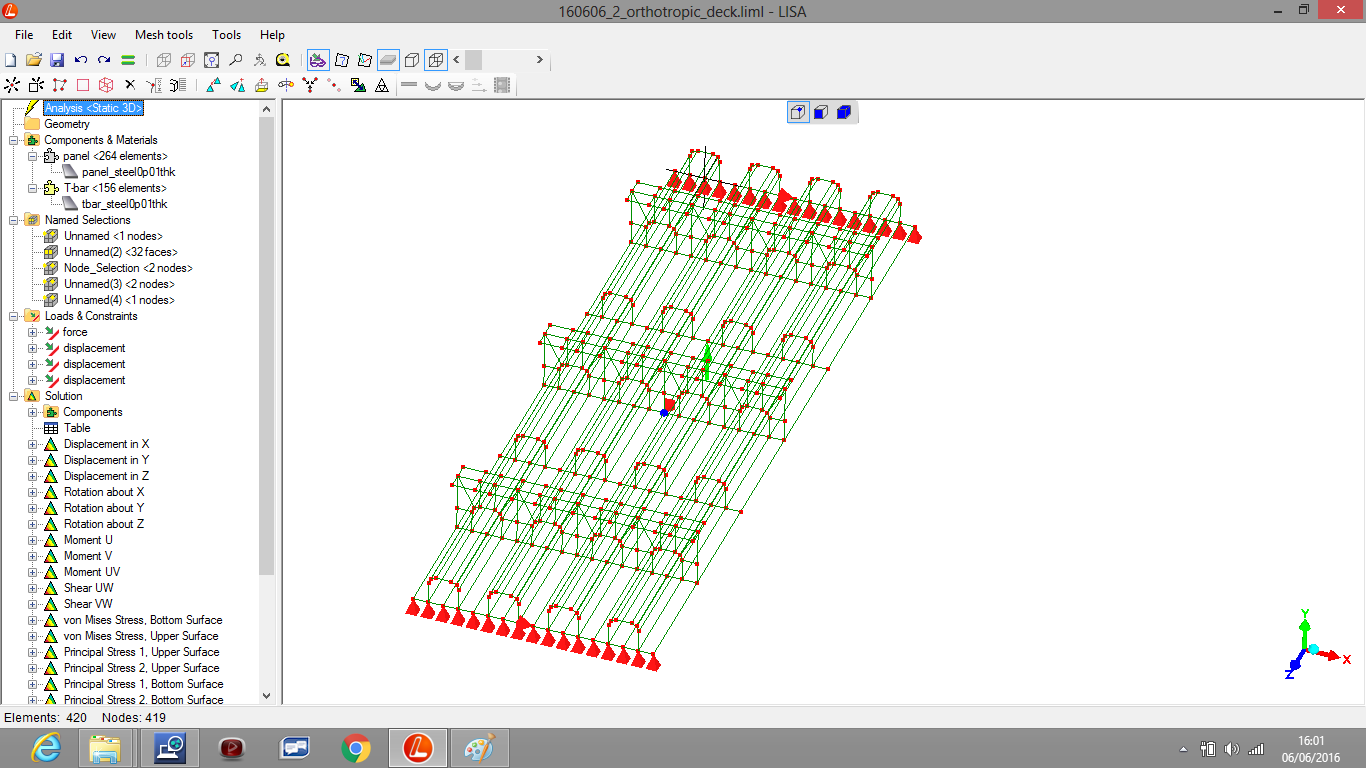The height and width of the screenshot is (768, 1366).
Task: Switch to face selection mode cube
Action: point(820,112)
